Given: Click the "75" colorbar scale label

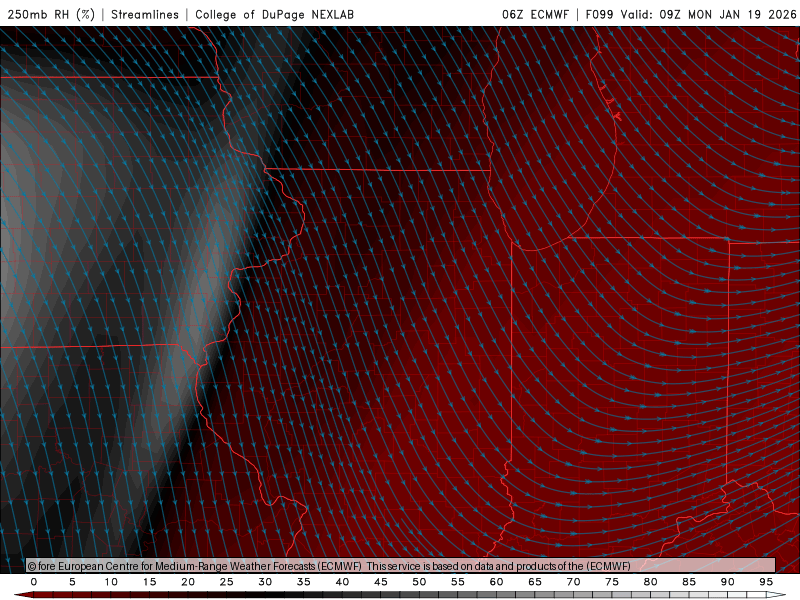Looking at the screenshot, I should (x=612, y=582).
